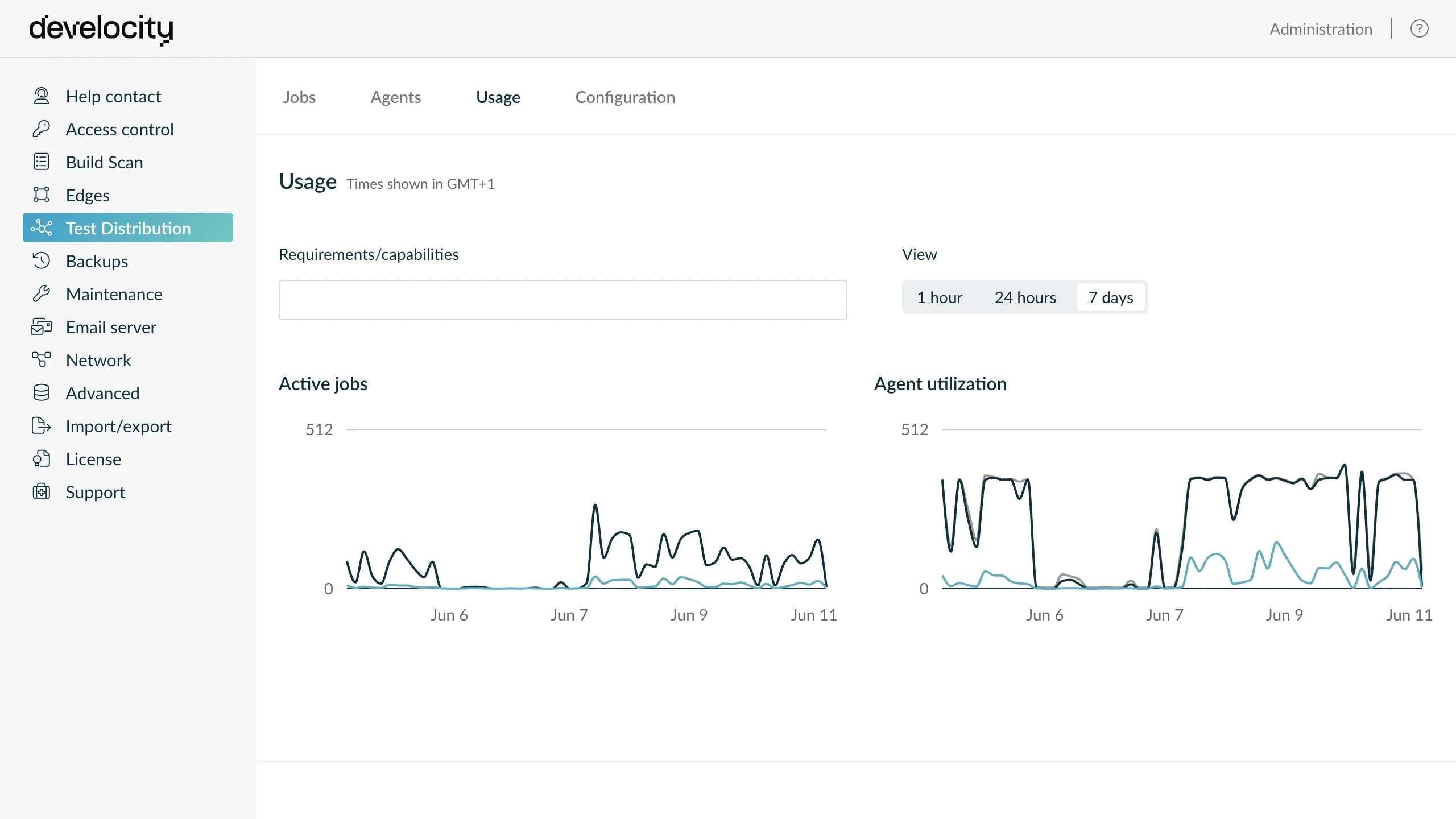Viewport: 1456px width, 819px height.
Task: Click the Import/export arrow icon
Action: [x=42, y=426]
